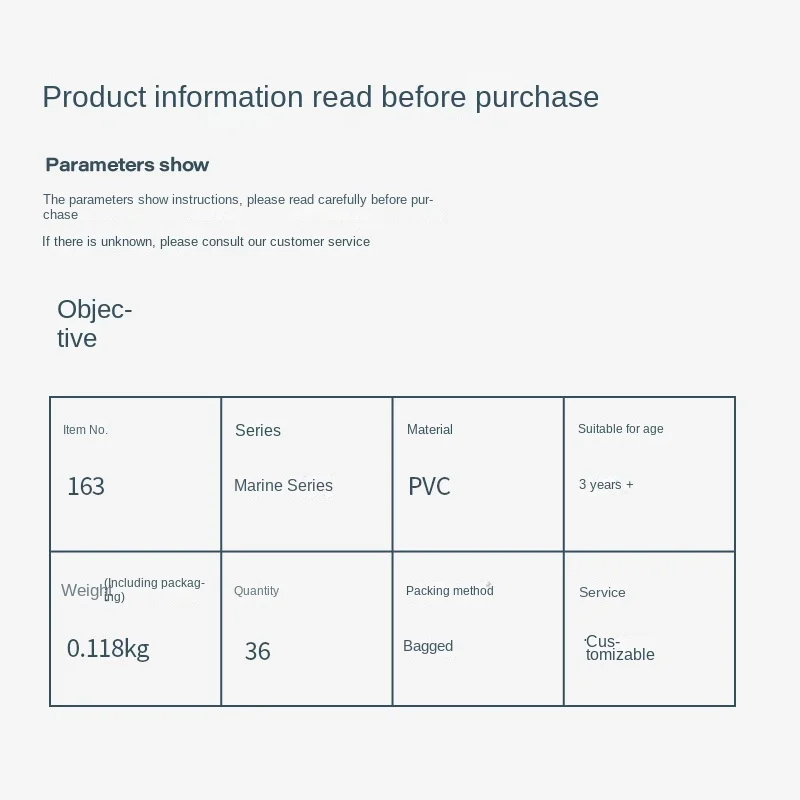Screen dimensions: 800x800
Task: Click the "please read carefully" instruction paragraph
Action: 237,206
